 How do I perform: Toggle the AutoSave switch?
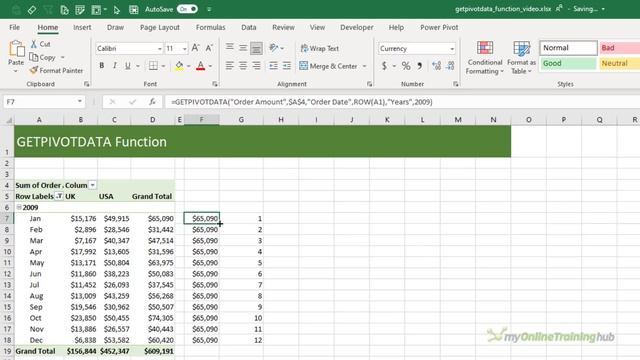click(187, 9)
